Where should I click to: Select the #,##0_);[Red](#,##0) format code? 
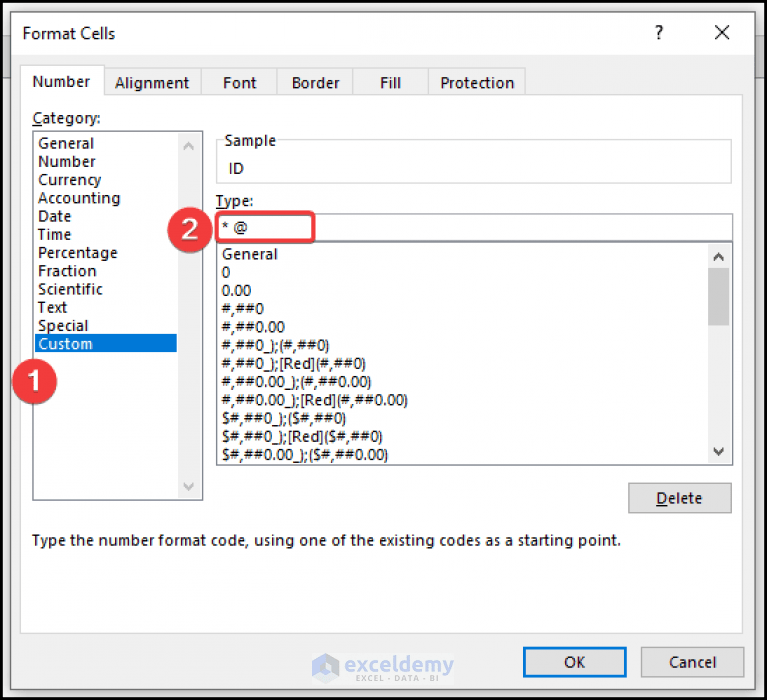(462, 363)
